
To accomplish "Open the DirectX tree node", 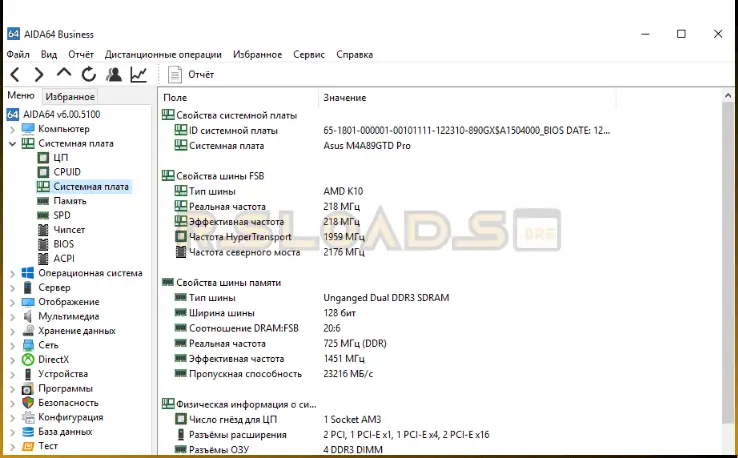I will (53, 359).
